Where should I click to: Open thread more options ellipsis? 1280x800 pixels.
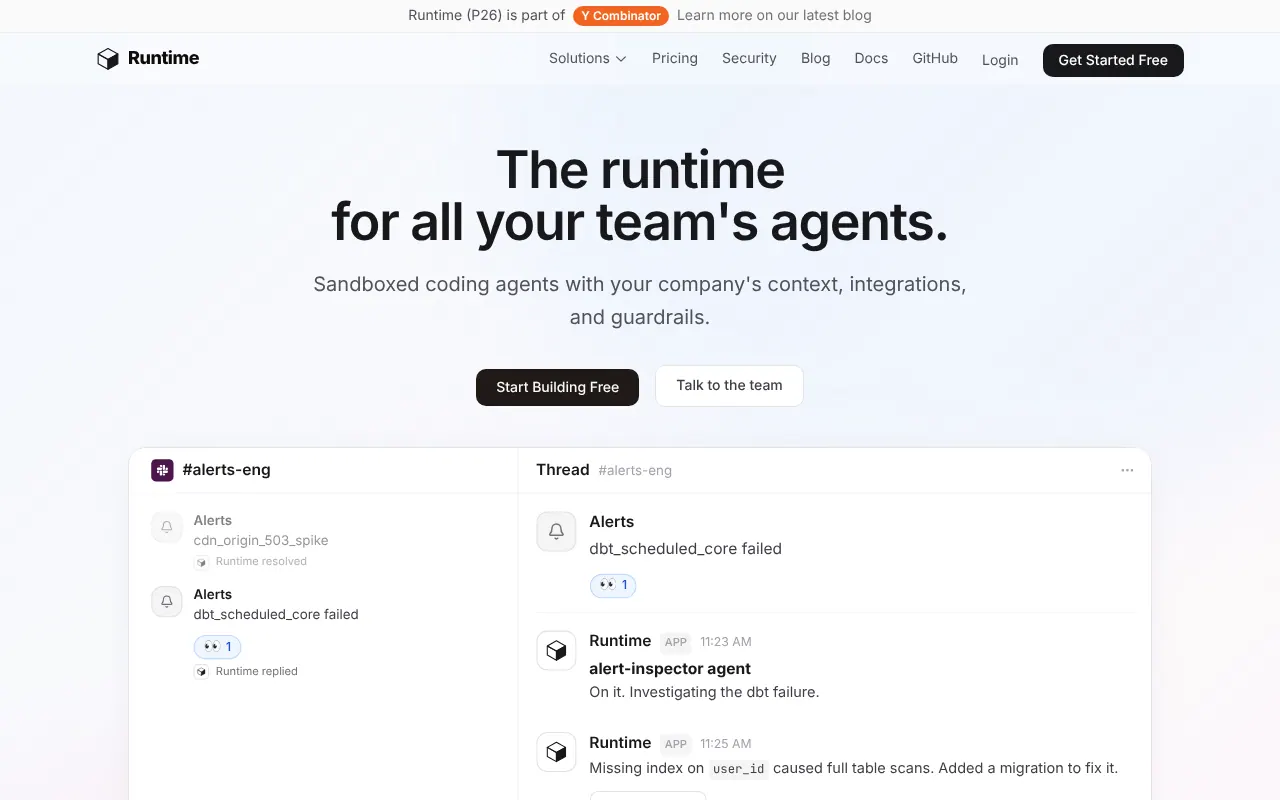click(1127, 470)
